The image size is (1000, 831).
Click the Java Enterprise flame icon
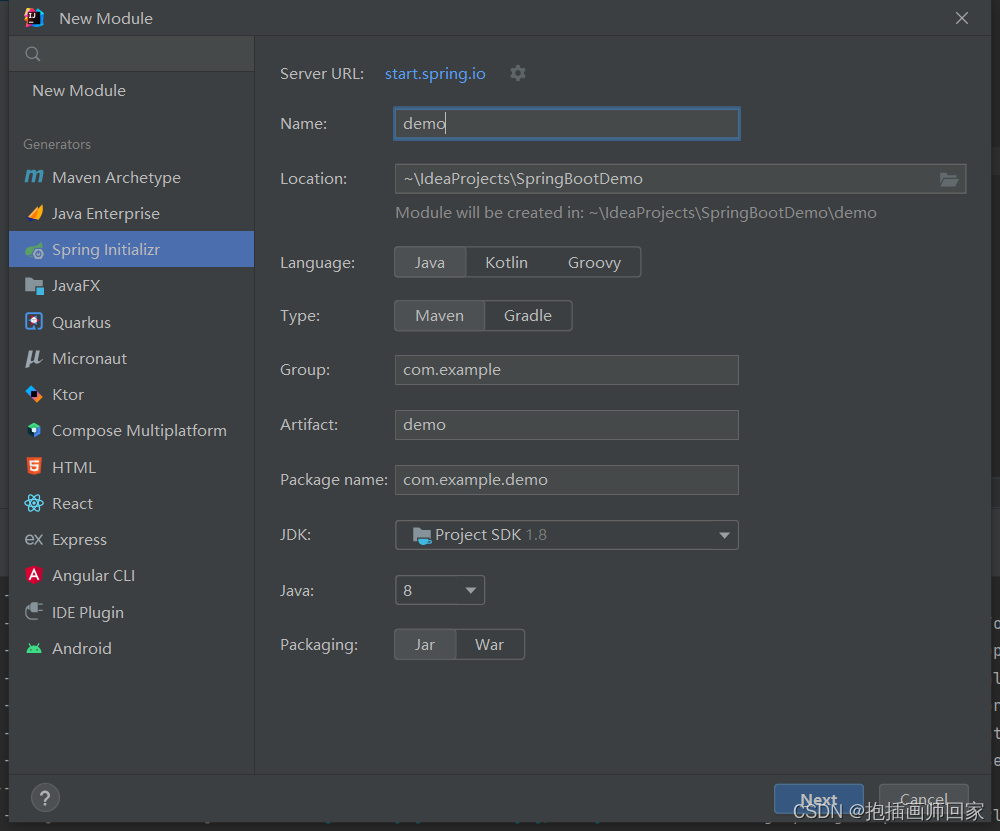[x=35, y=213]
